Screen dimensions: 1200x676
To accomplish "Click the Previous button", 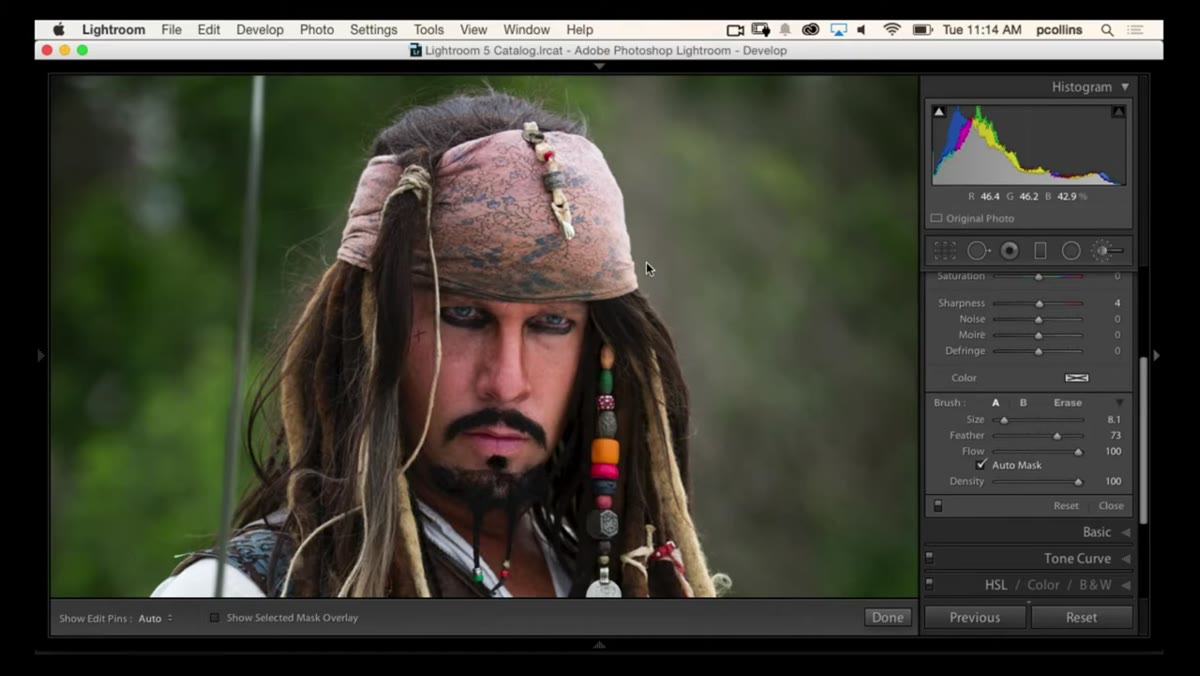I will 975,618.
